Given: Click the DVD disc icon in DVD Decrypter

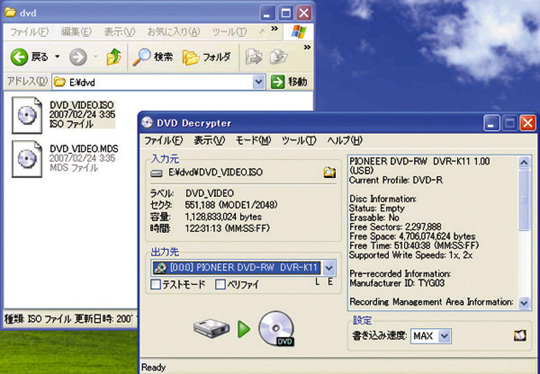Looking at the screenshot, I should click(x=277, y=328).
